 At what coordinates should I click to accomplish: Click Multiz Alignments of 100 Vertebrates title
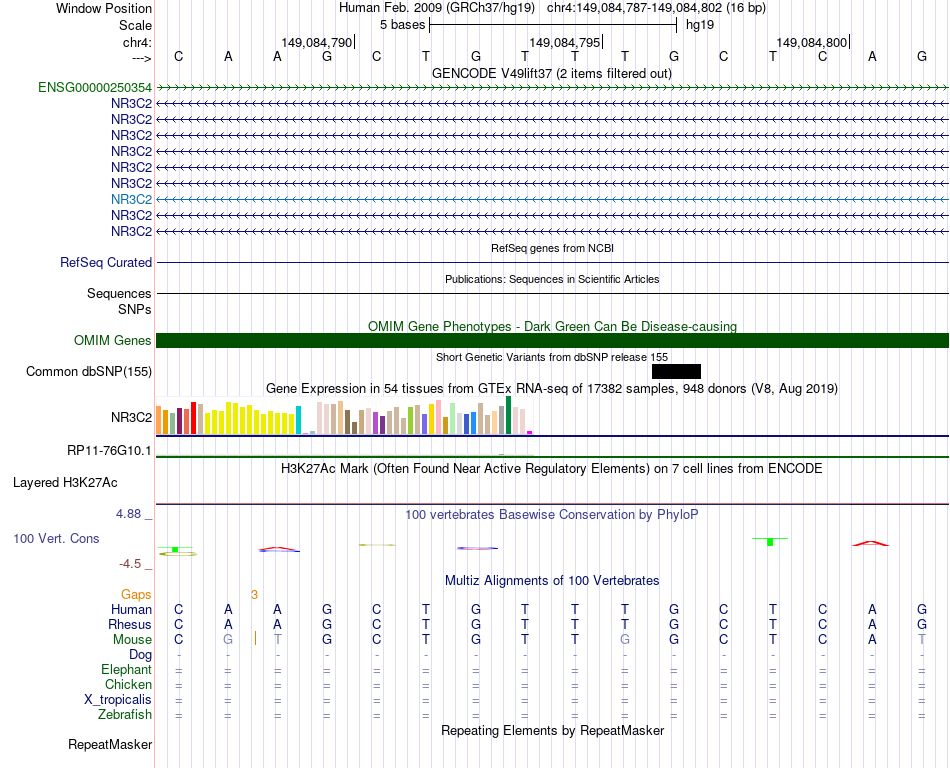coord(552,581)
